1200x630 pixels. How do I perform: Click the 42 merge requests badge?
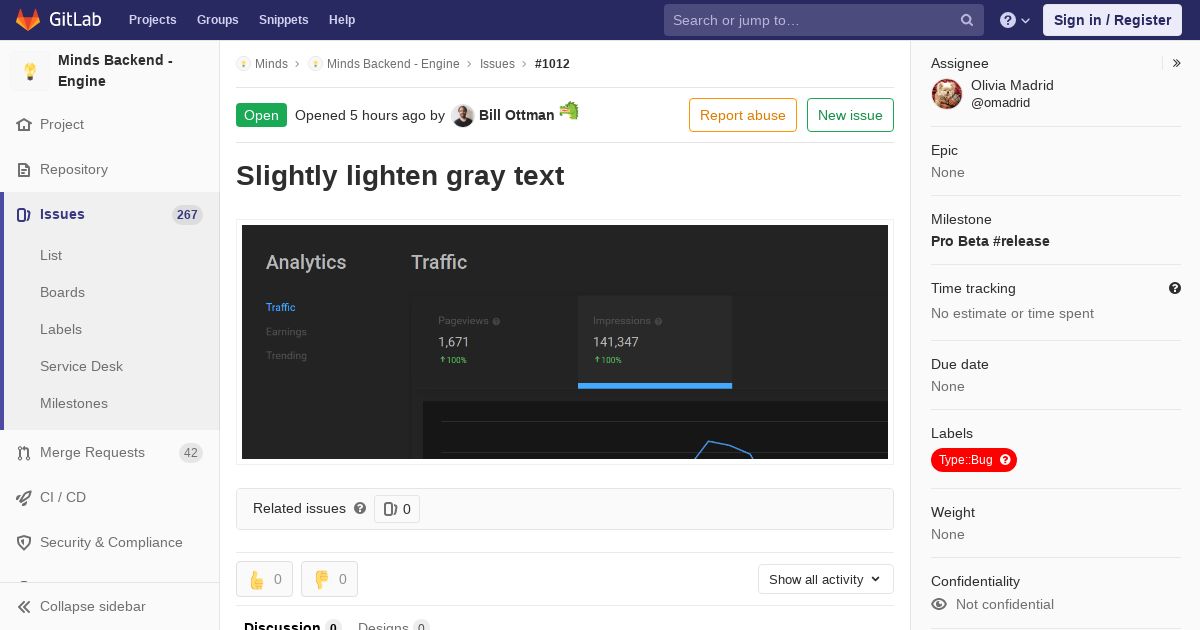(191, 453)
